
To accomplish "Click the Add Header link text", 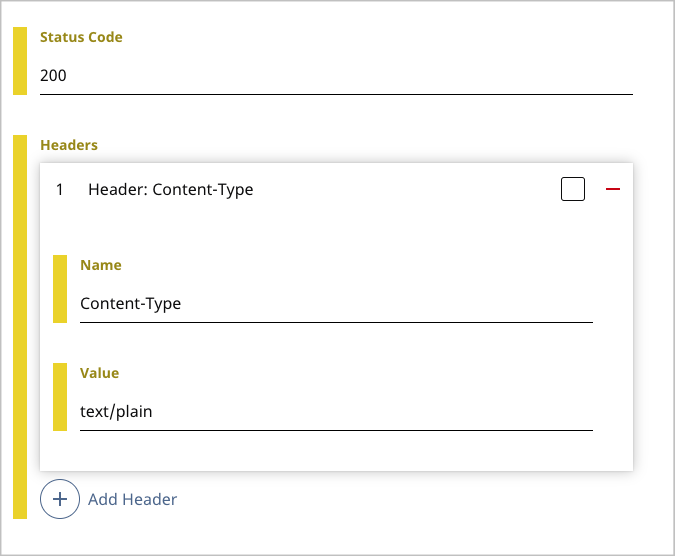I will [133, 499].
